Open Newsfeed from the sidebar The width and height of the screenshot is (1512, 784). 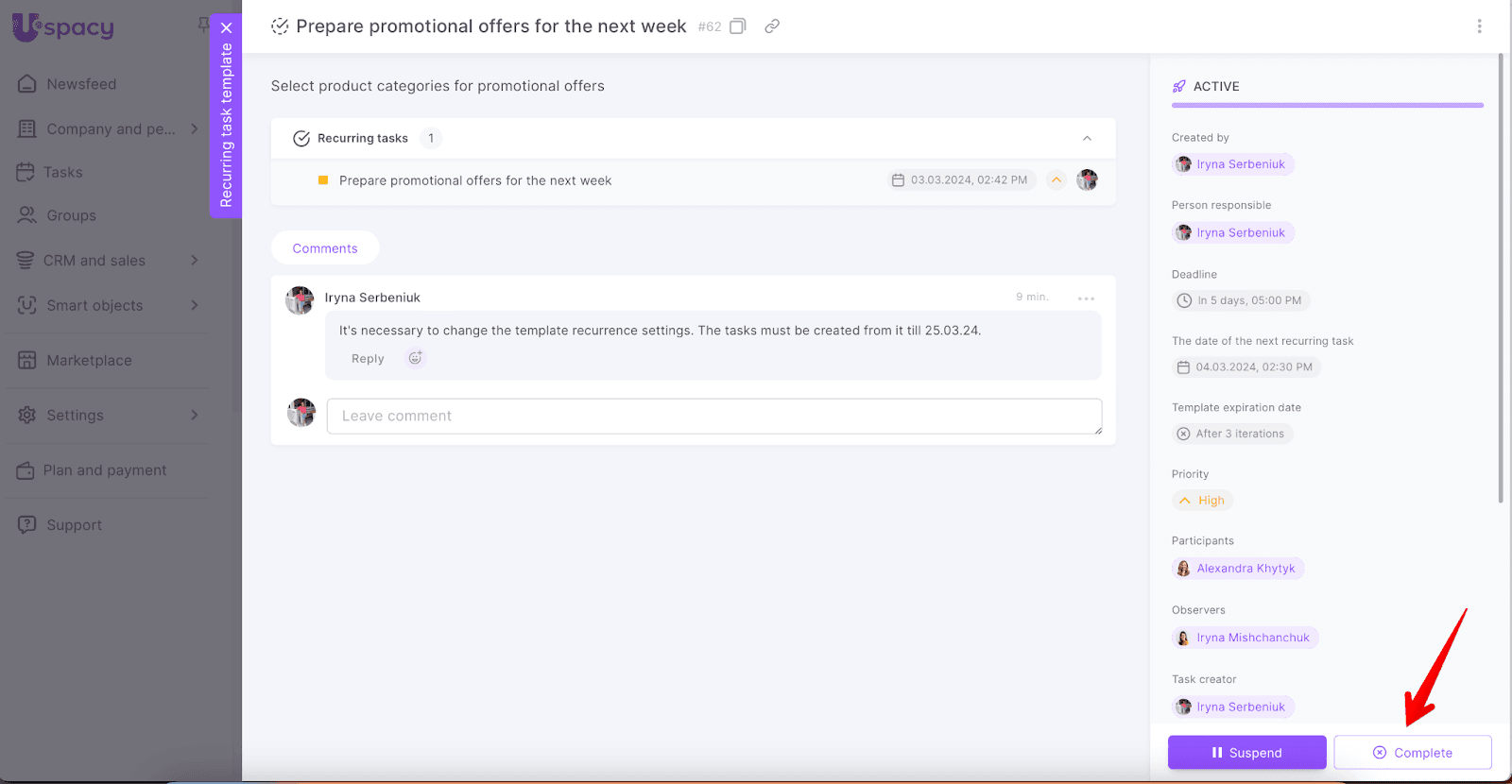81,84
